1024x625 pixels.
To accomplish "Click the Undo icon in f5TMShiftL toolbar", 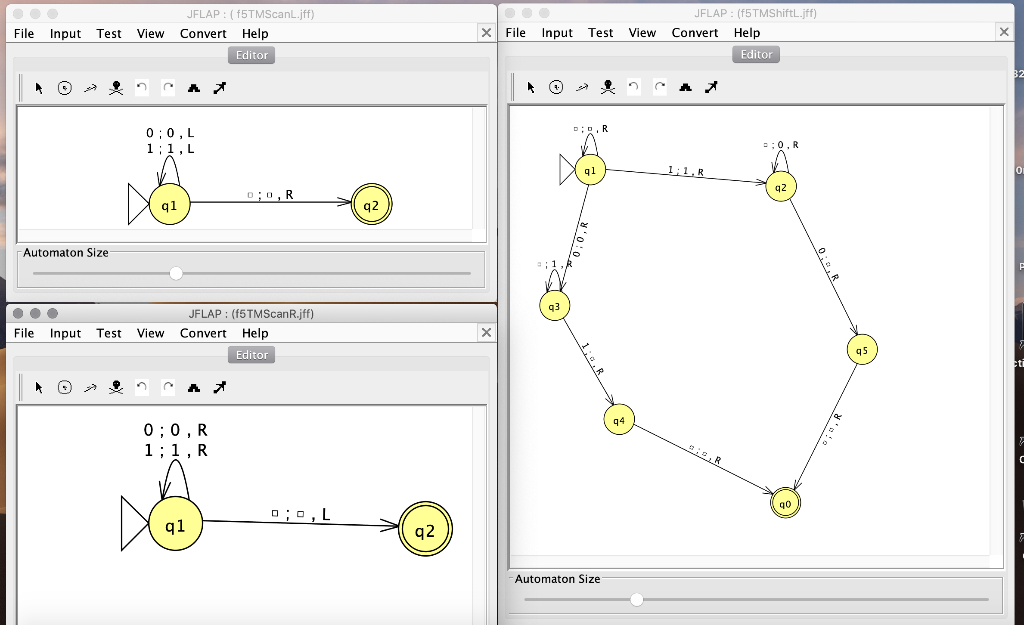I will [x=633, y=87].
